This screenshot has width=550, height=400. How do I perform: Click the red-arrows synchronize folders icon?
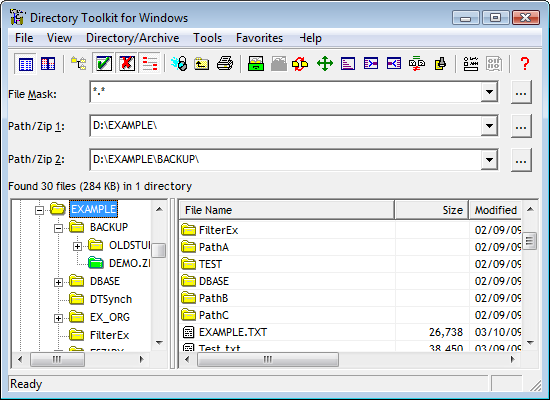click(x=300, y=64)
